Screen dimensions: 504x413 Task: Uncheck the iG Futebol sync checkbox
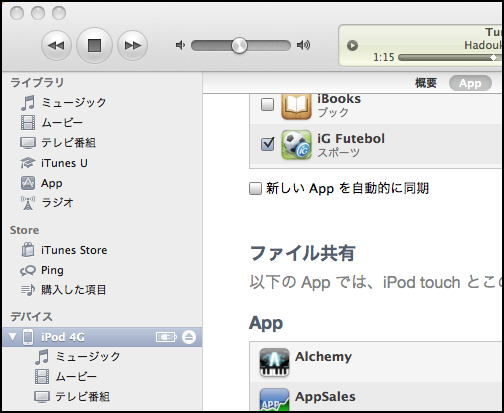(267, 144)
